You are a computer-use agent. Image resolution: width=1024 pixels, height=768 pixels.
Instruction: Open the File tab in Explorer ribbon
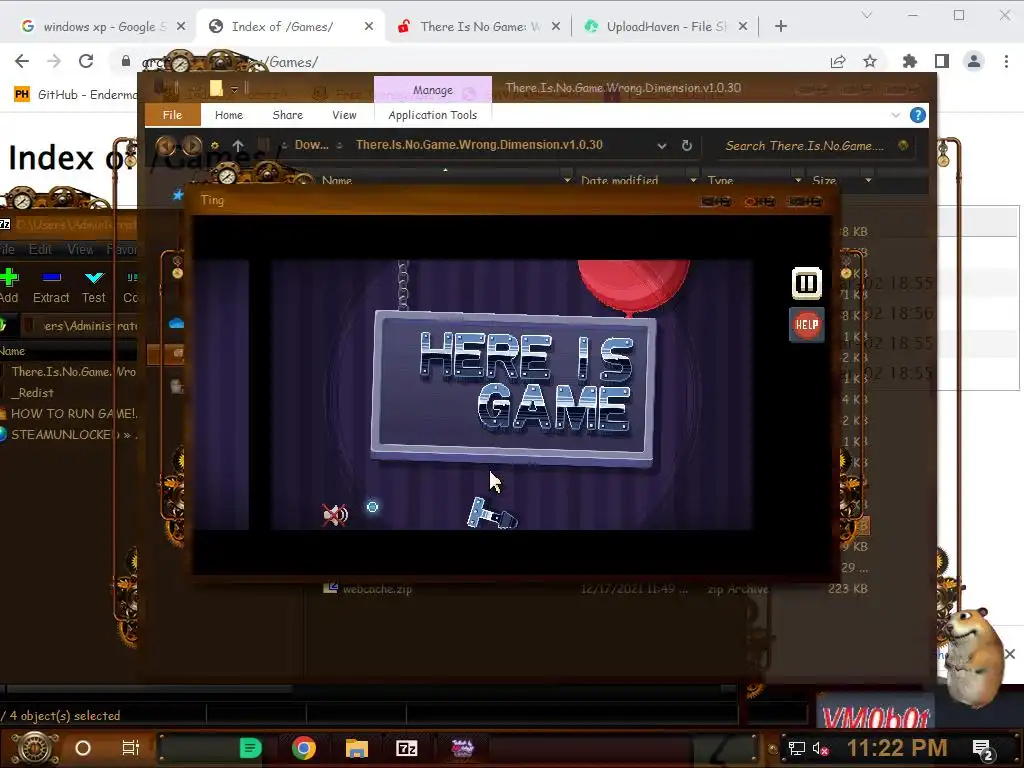(172, 115)
